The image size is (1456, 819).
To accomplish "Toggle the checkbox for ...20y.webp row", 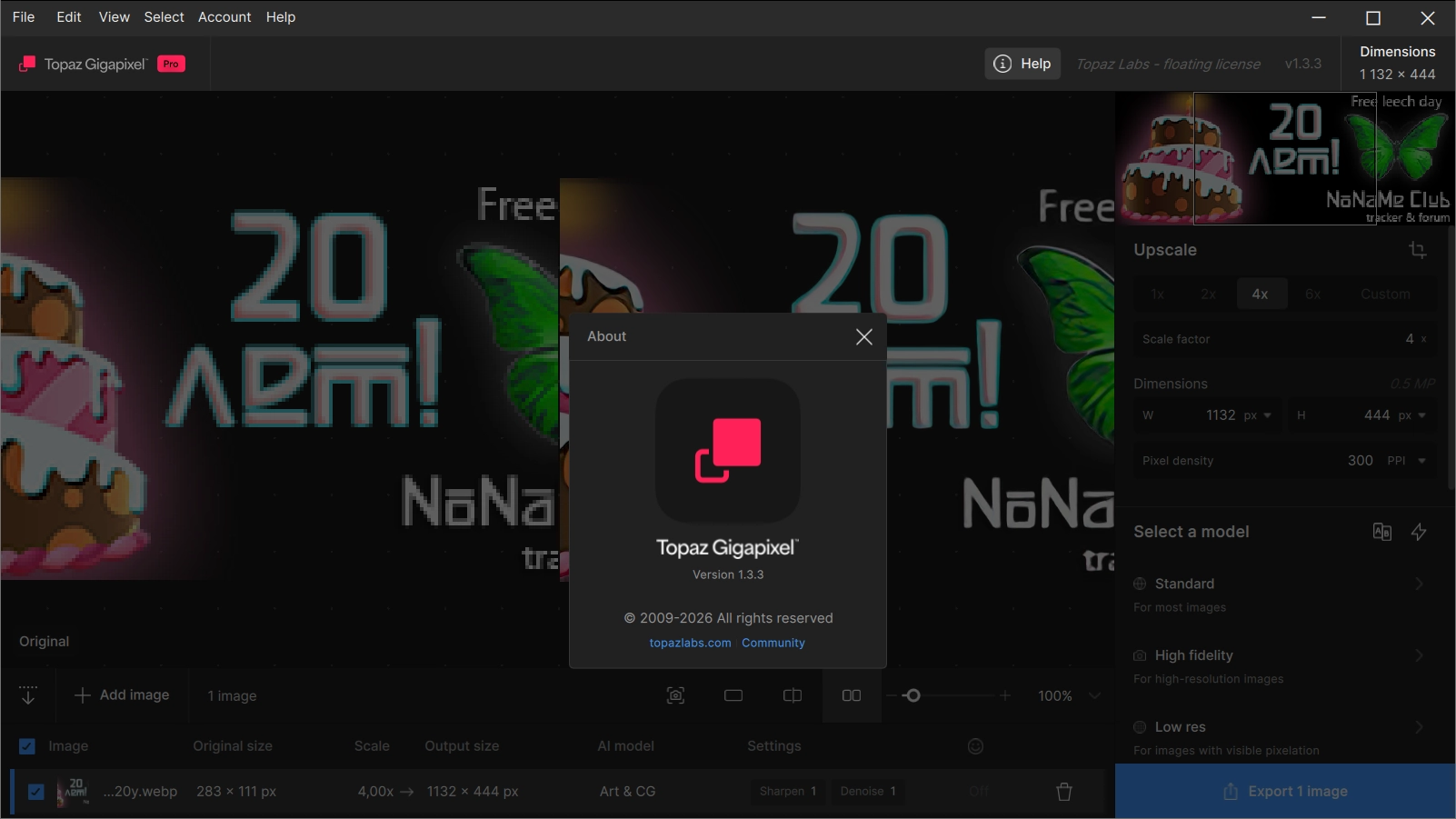I will [x=35, y=792].
